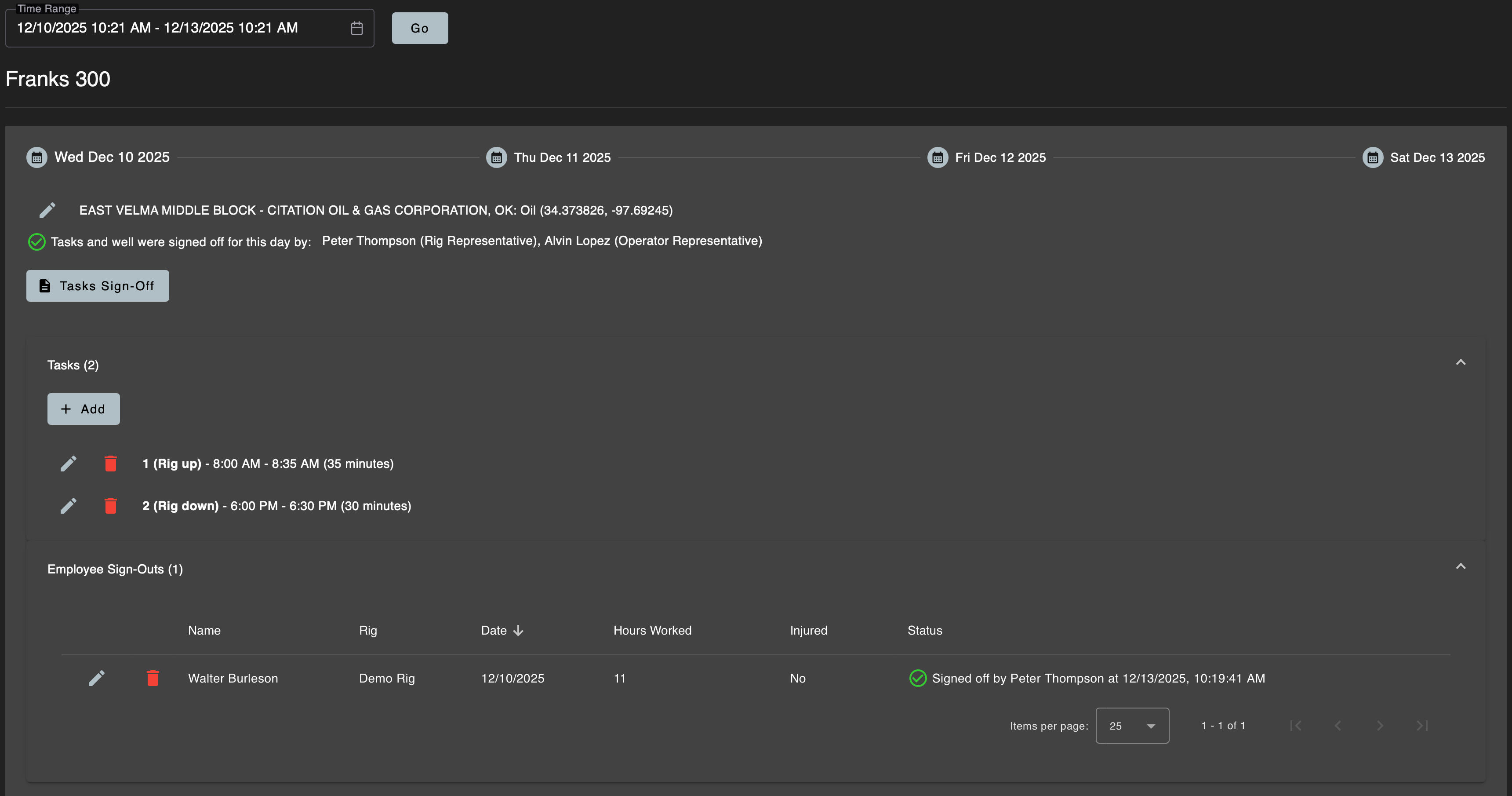Click the Time Range input field

pos(176,28)
